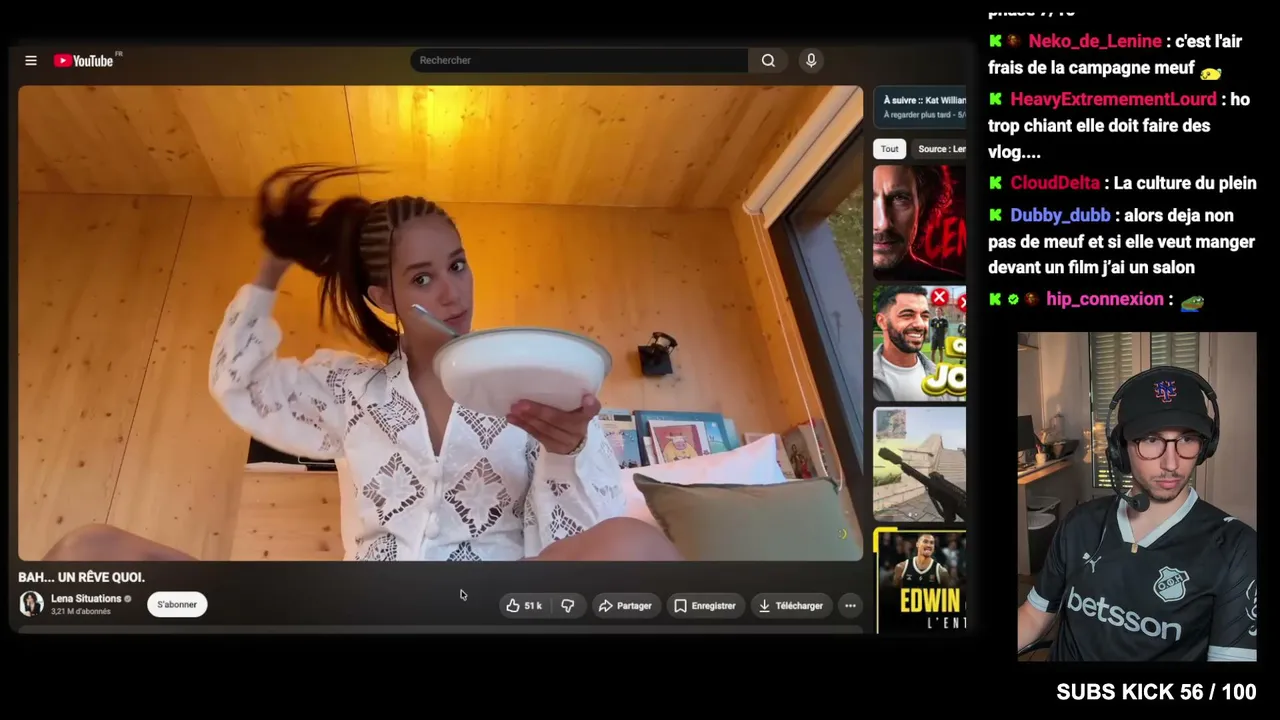
Task: Open hip_connexion's chat profile
Action: (1105, 299)
